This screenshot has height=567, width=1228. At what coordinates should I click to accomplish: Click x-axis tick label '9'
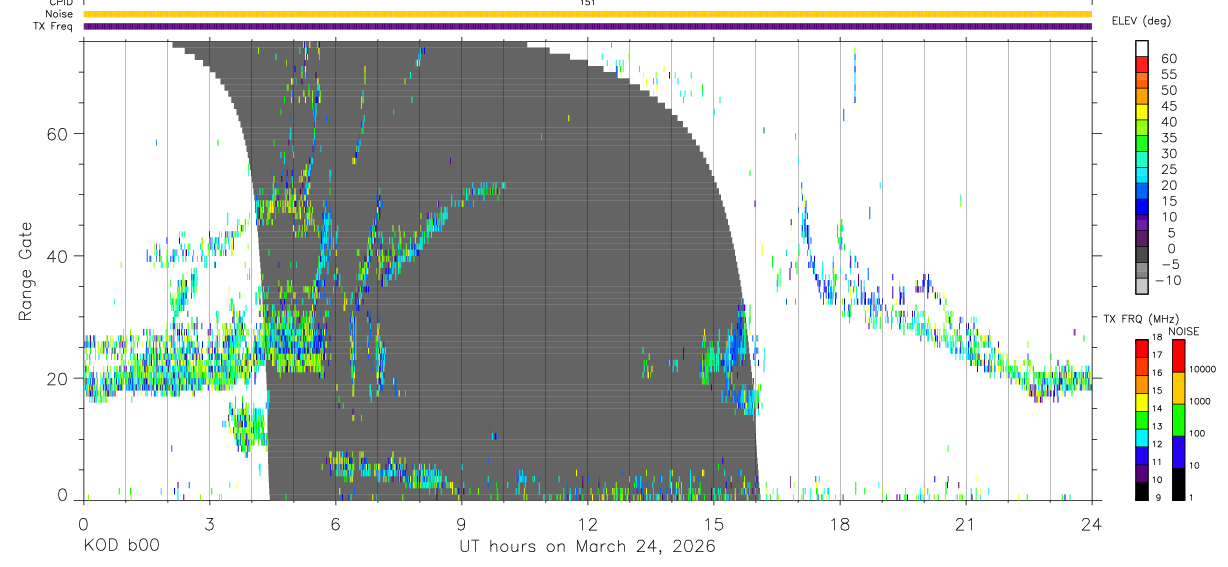coord(461,524)
